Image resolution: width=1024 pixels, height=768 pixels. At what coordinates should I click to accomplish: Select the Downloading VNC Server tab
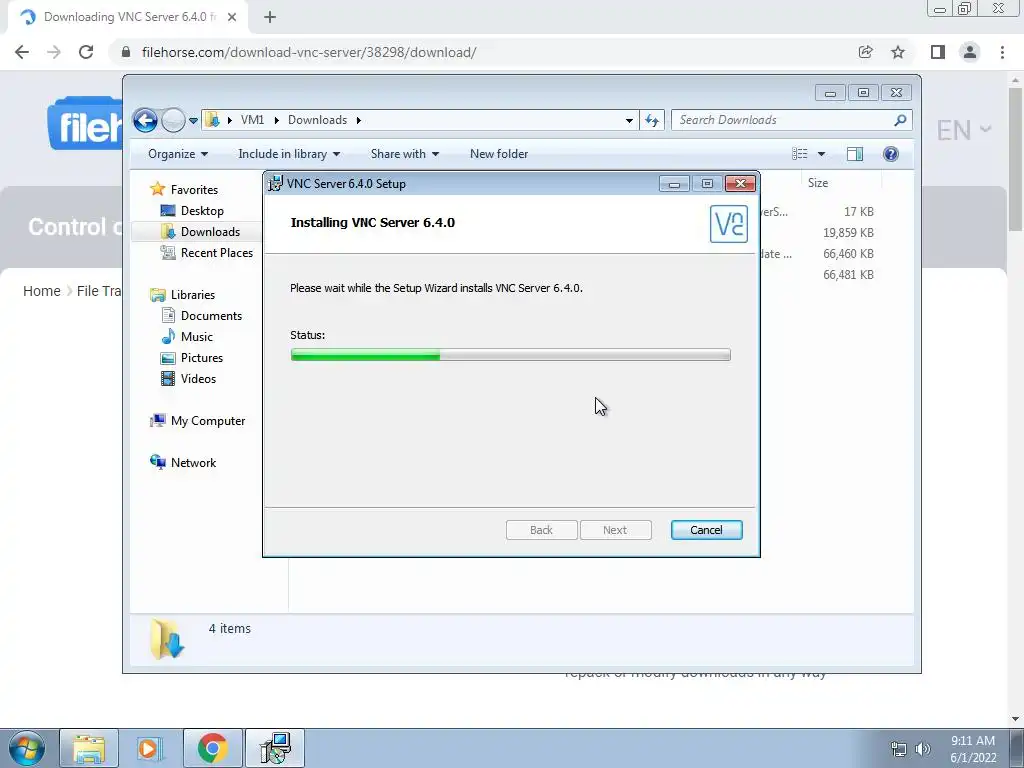tap(127, 18)
